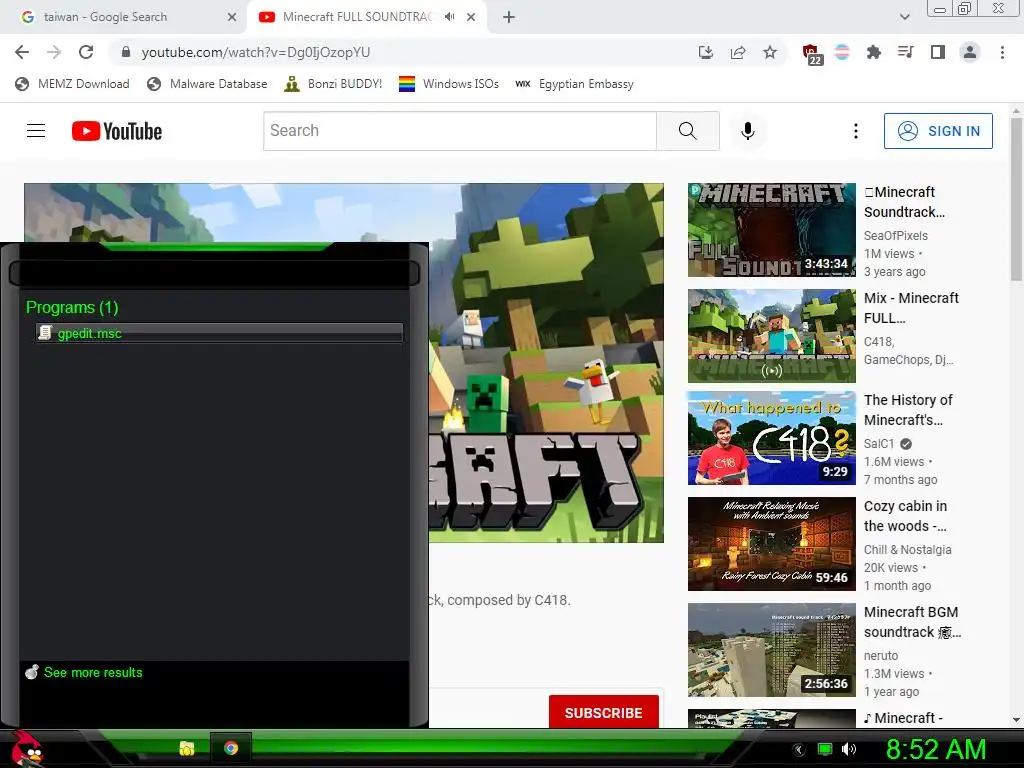Open the Egyptian Embassy bookmark
The image size is (1024, 768).
pos(574,84)
